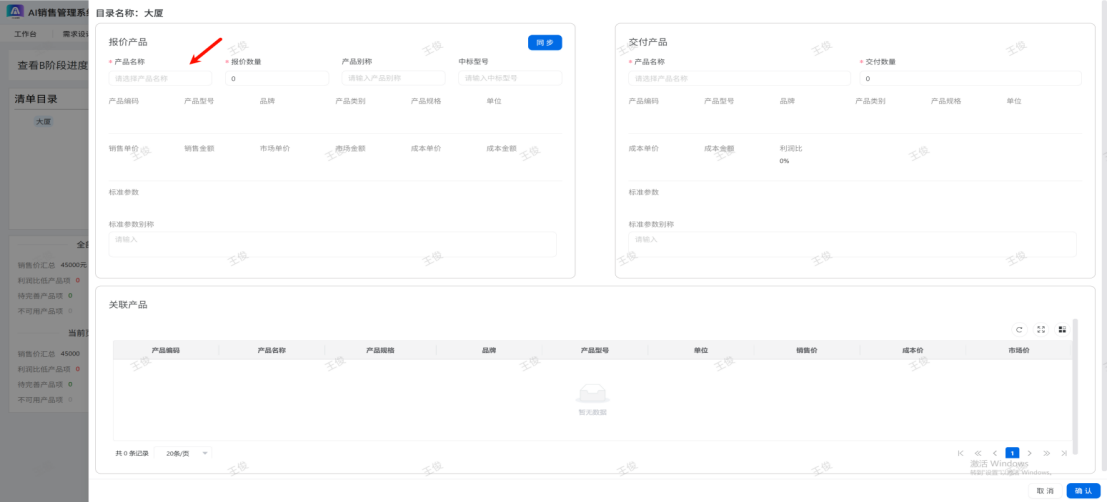Click the next page arrow
The height and width of the screenshot is (502, 1107).
1029,453
